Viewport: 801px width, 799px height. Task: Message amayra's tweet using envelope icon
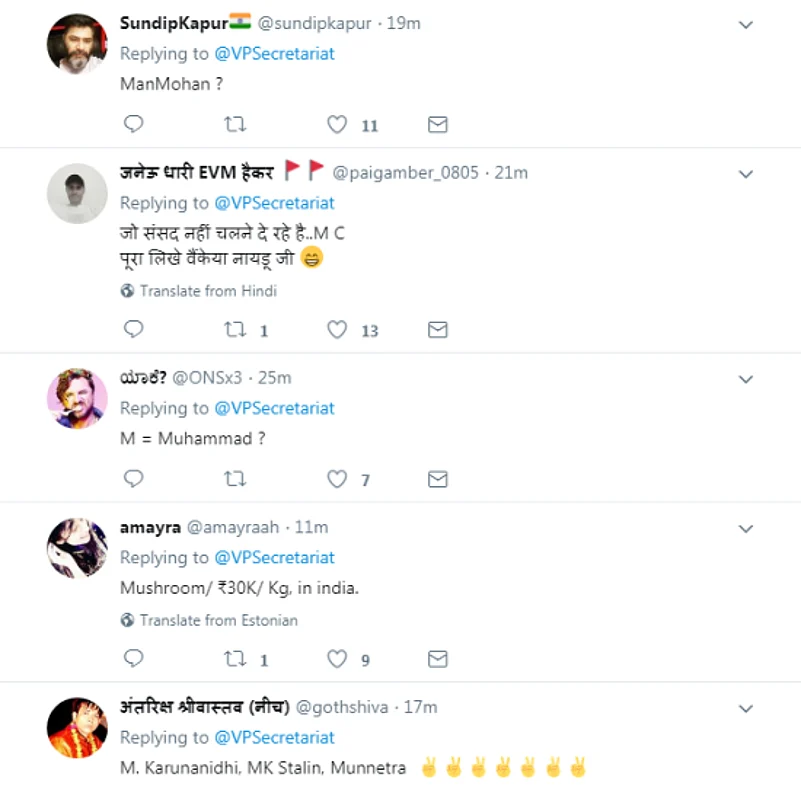(x=437, y=659)
